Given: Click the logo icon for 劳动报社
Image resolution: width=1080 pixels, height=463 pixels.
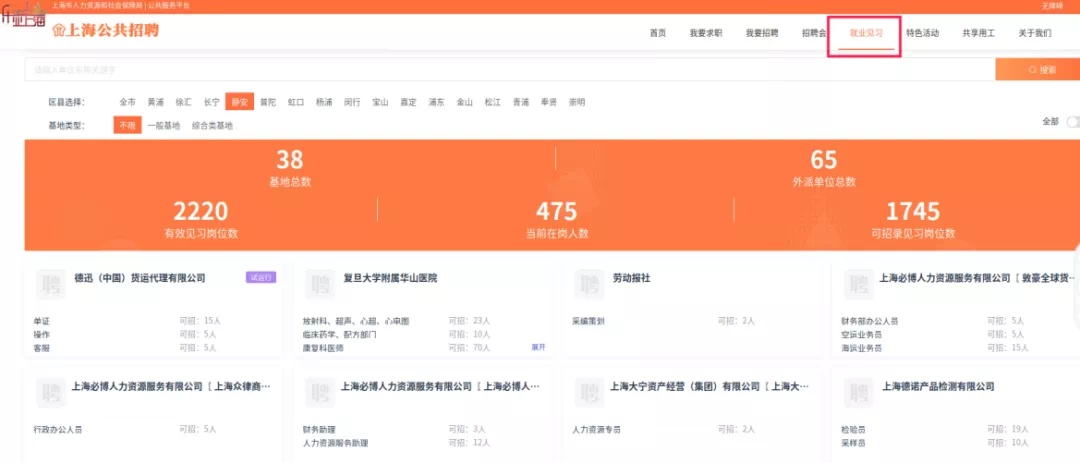Looking at the screenshot, I should (x=589, y=284).
